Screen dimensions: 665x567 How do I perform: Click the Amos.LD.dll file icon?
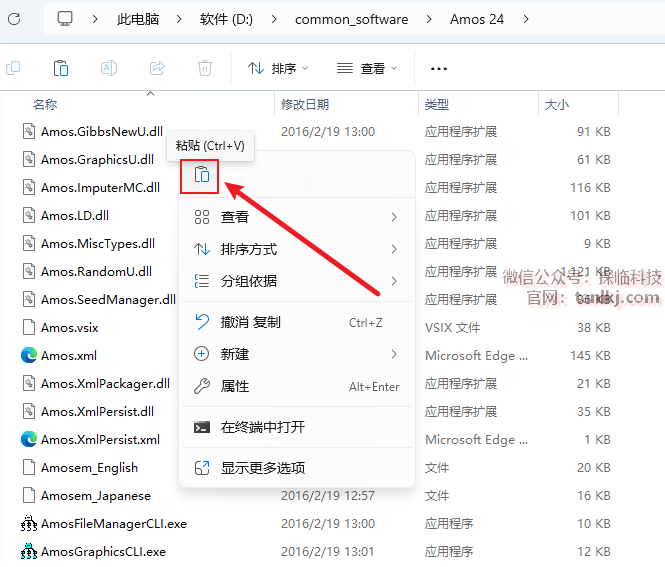coord(29,215)
